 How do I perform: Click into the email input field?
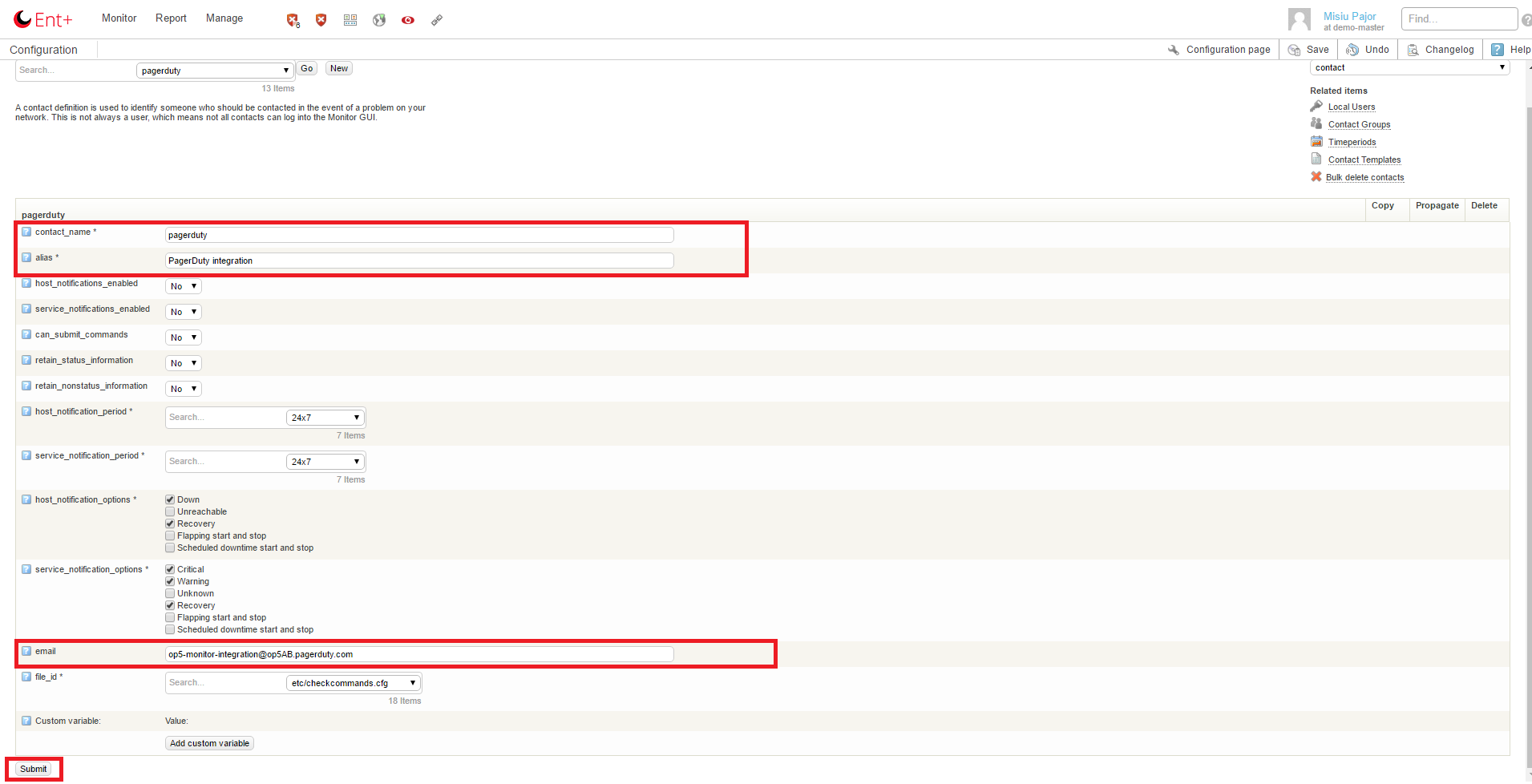(x=419, y=654)
